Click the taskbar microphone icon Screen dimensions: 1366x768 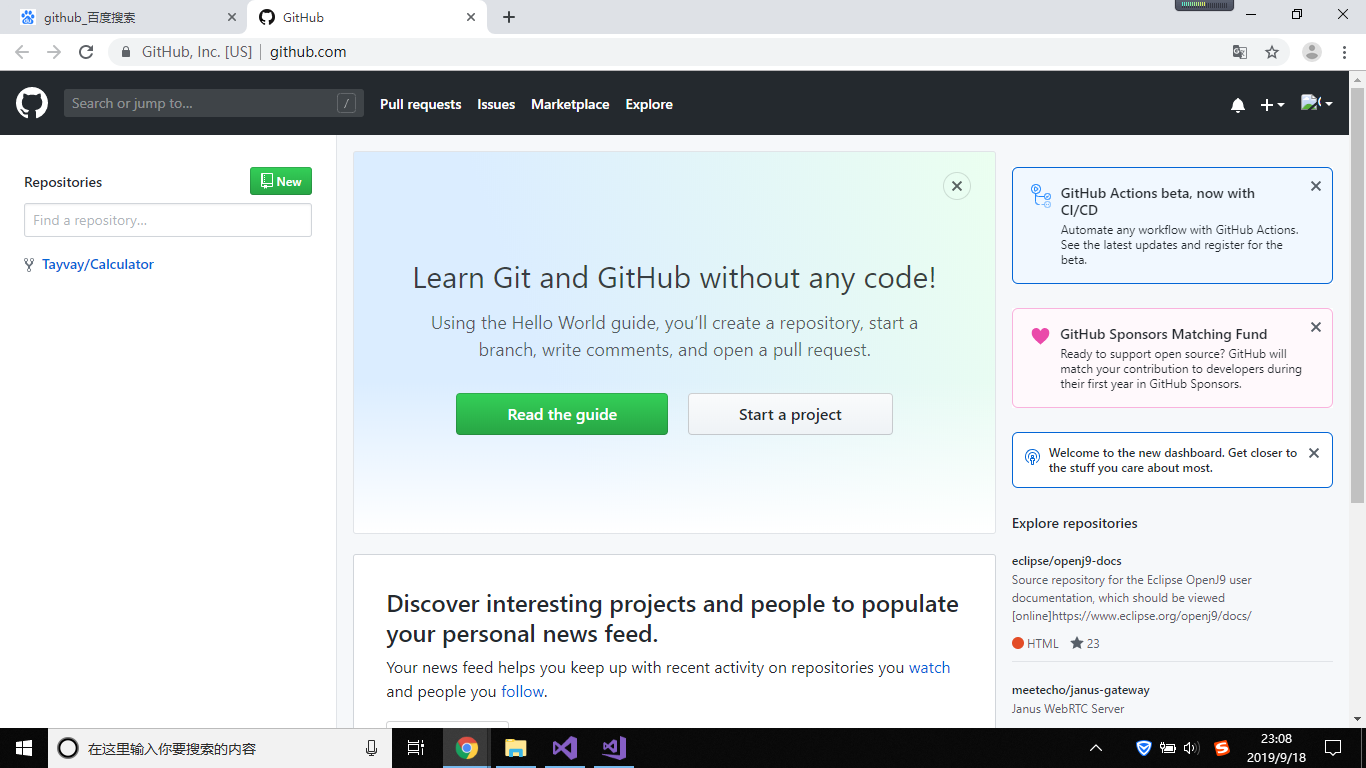pos(372,748)
